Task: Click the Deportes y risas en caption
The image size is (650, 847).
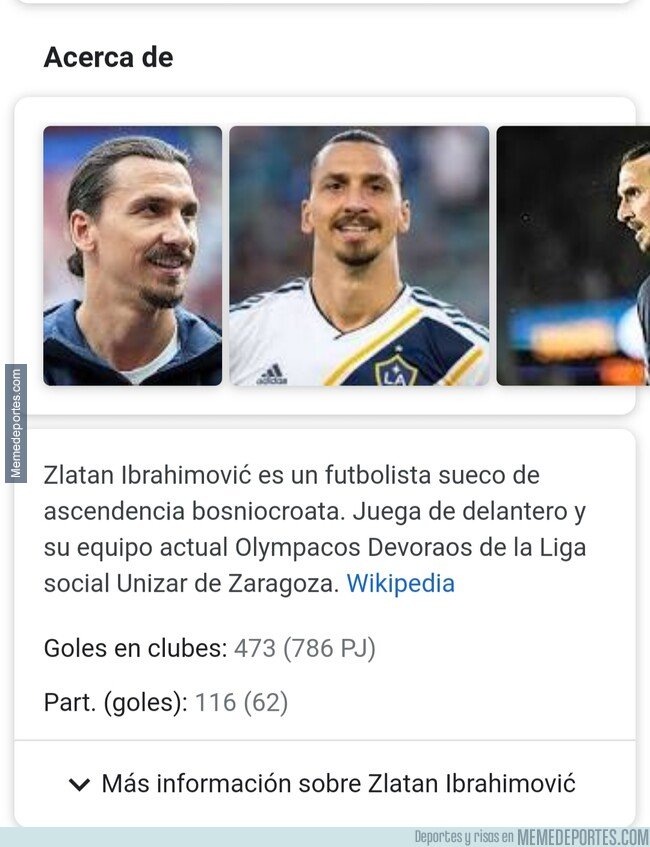Action: [464, 837]
